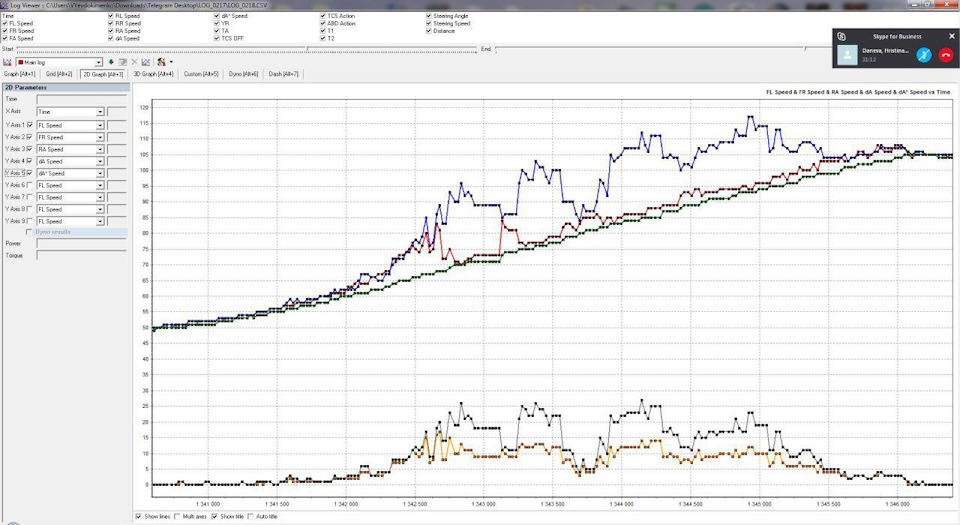Toggle the RR Speed channel checkbox

tap(111, 23)
